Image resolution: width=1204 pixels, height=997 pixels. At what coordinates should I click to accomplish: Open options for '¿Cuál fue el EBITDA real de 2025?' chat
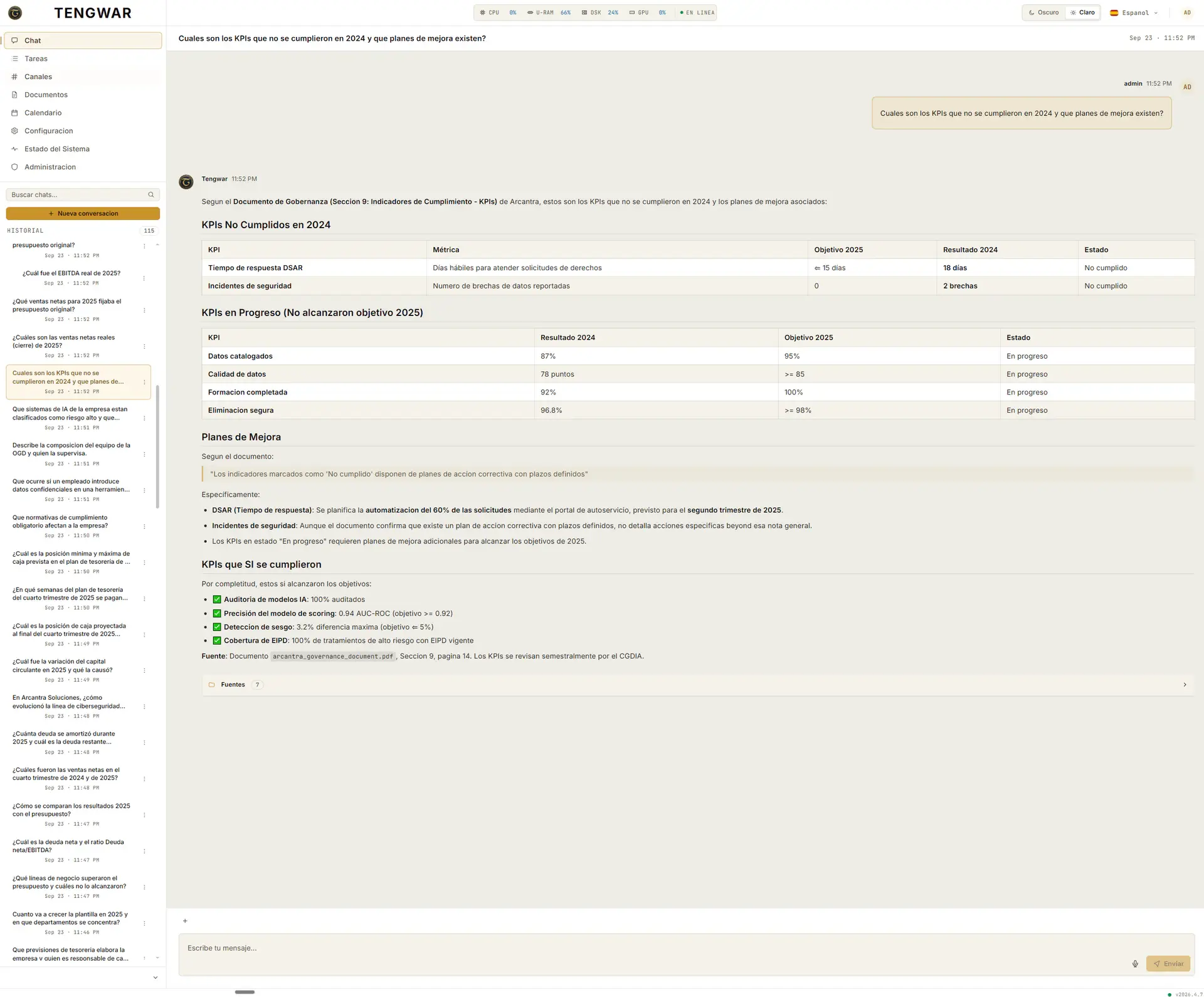(x=144, y=278)
